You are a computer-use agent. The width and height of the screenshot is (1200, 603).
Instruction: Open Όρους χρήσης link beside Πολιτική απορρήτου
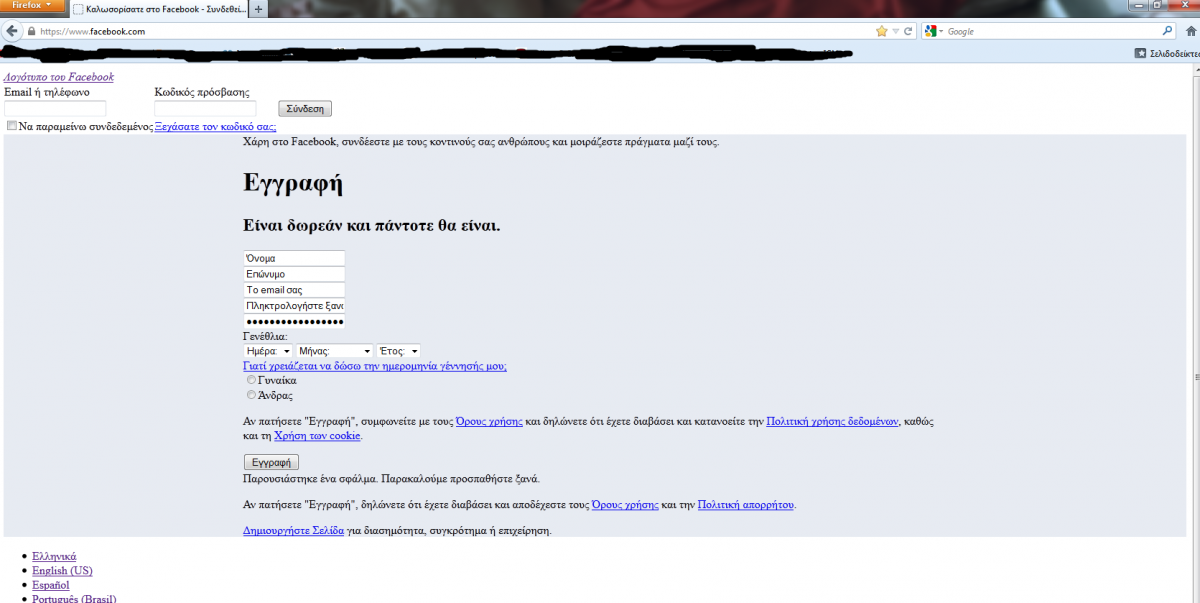tap(625, 505)
